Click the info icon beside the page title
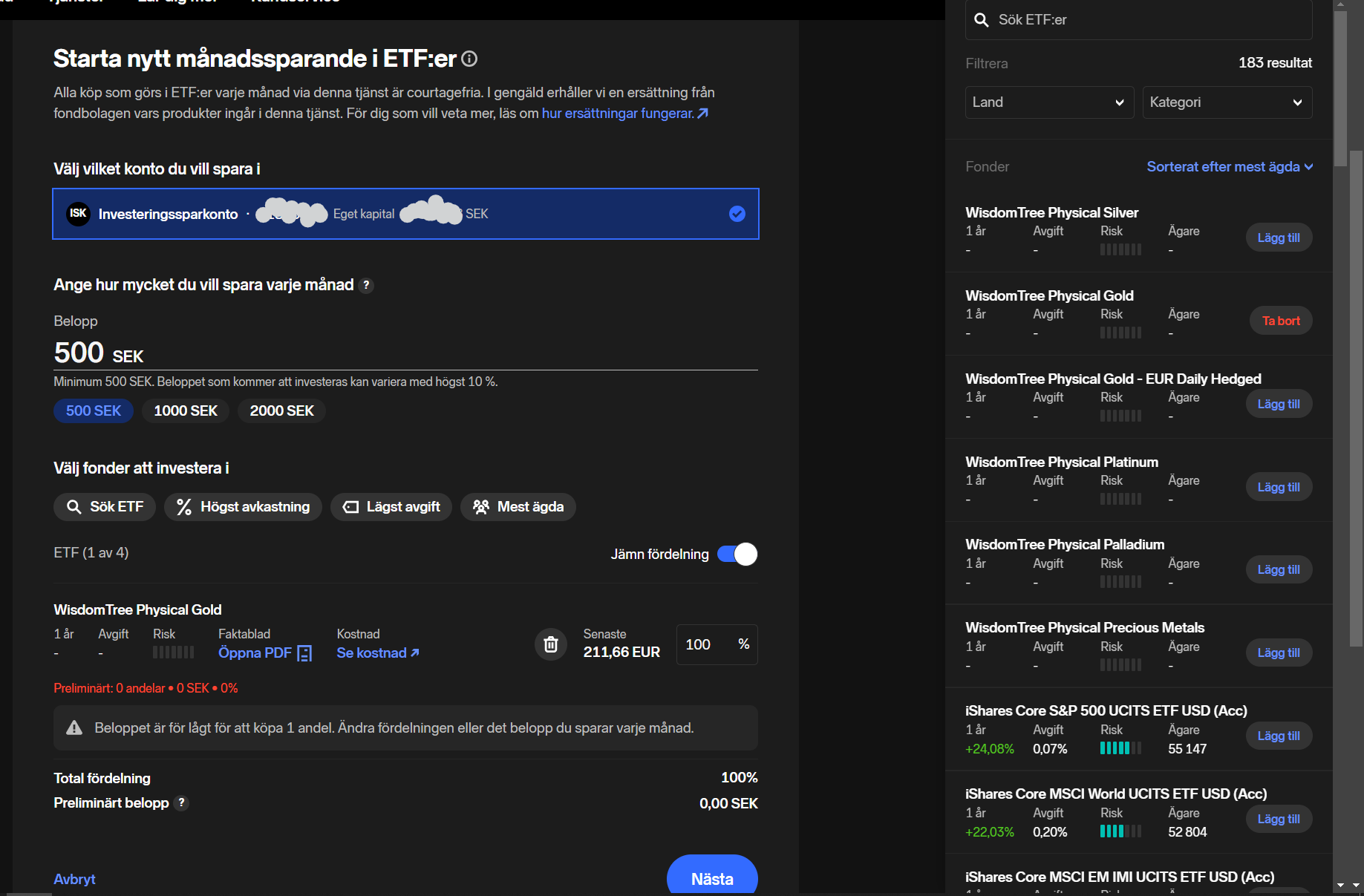The image size is (1364, 896). (x=469, y=59)
